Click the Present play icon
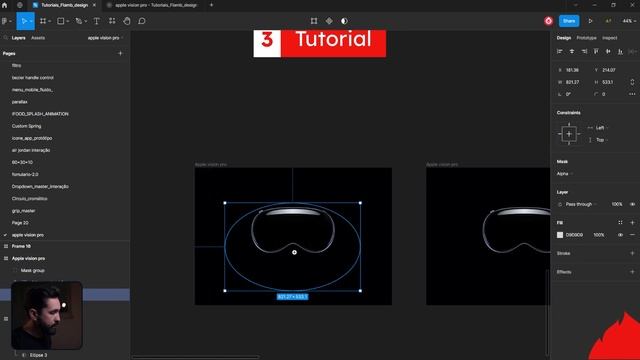The height and width of the screenshot is (360, 640). (x=590, y=21)
